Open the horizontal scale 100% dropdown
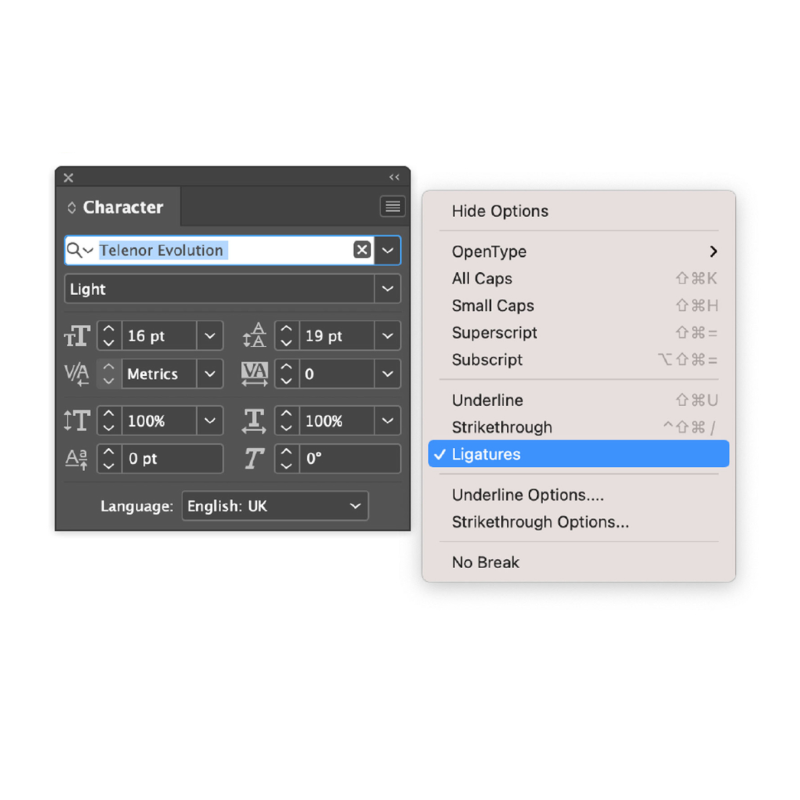800x800 pixels. (x=388, y=421)
